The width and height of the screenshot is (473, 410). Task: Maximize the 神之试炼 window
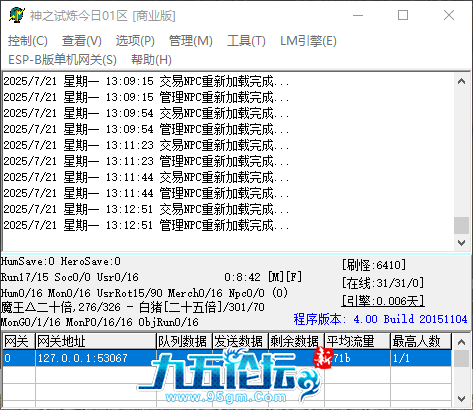tap(403, 15)
